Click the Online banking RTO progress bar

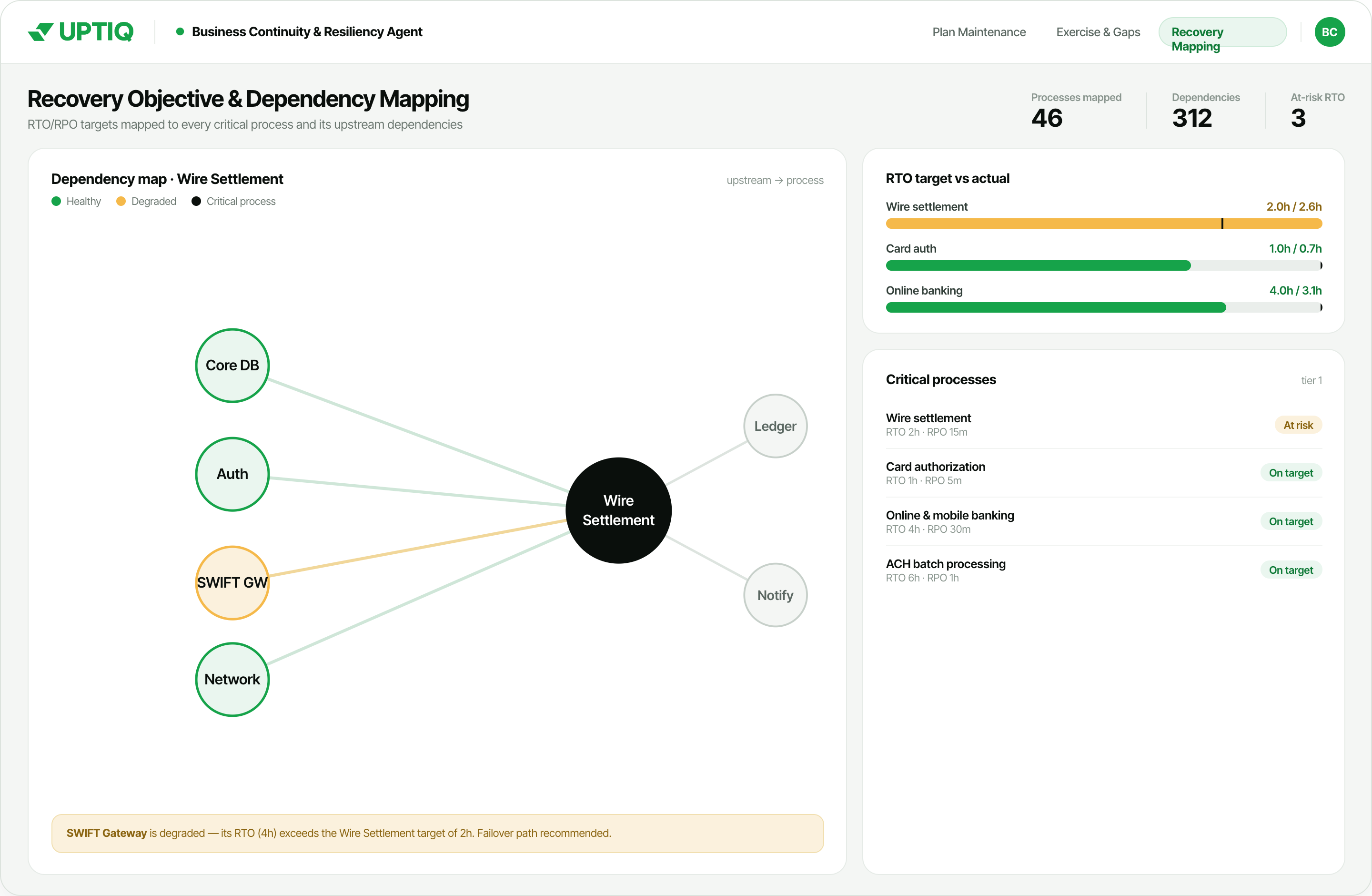(1103, 308)
